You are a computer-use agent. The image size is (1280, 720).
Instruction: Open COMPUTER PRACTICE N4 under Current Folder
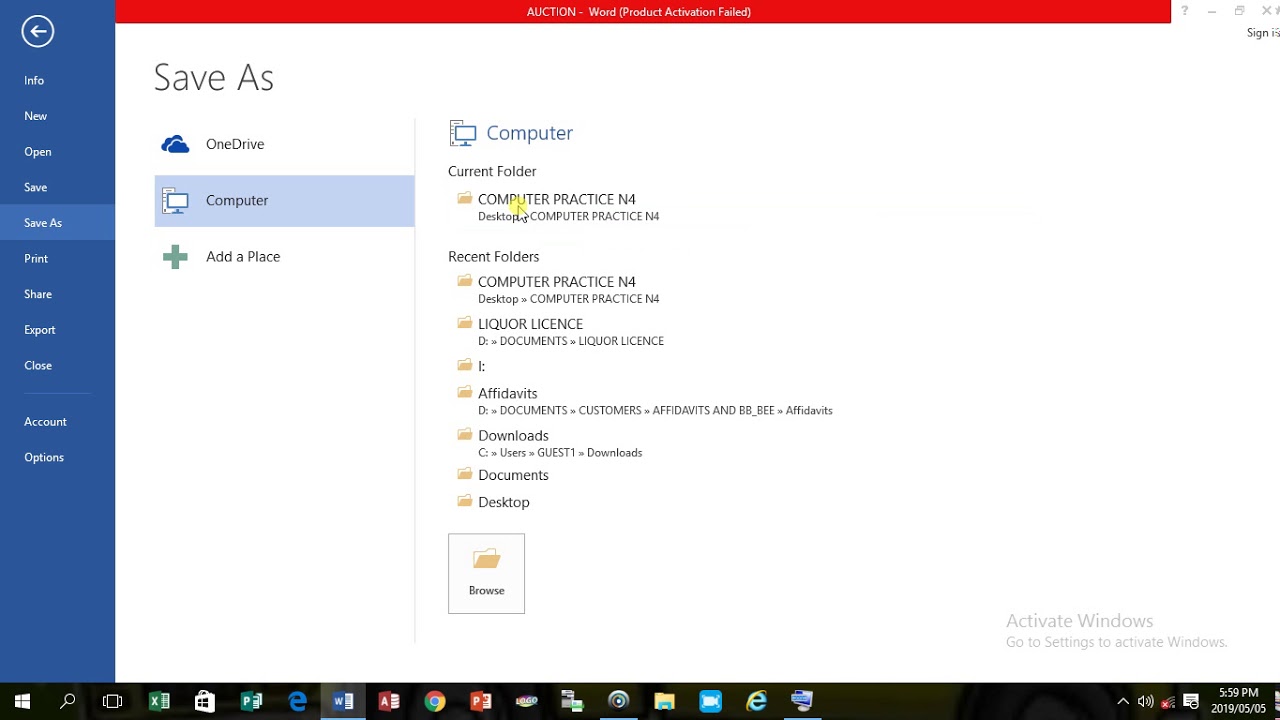click(558, 207)
